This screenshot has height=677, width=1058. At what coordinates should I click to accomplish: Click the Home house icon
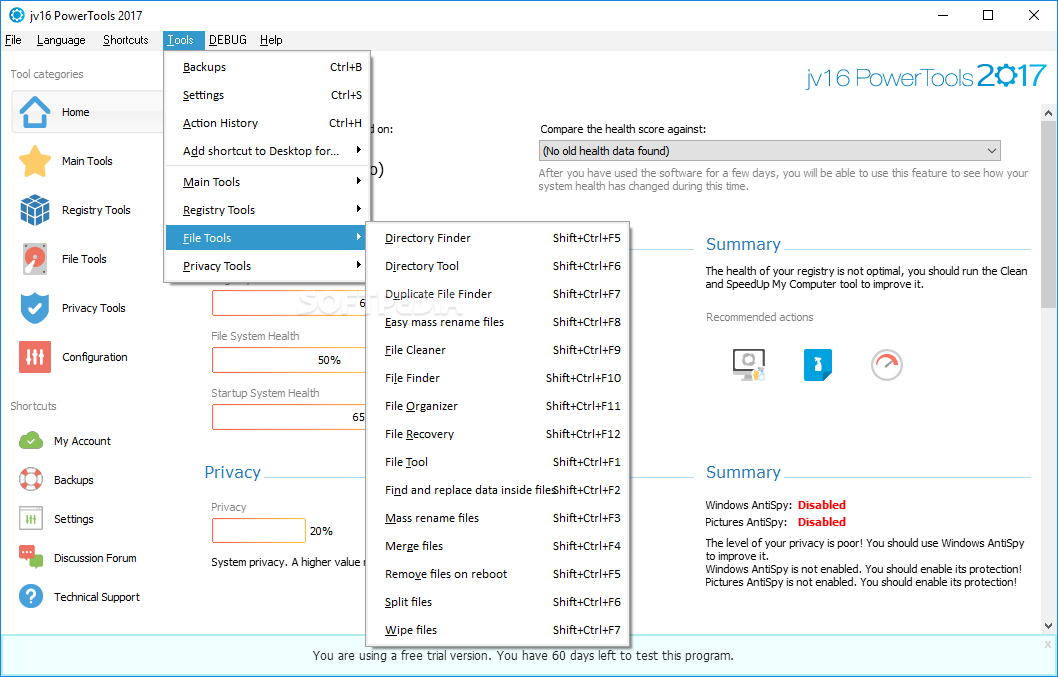[x=34, y=112]
